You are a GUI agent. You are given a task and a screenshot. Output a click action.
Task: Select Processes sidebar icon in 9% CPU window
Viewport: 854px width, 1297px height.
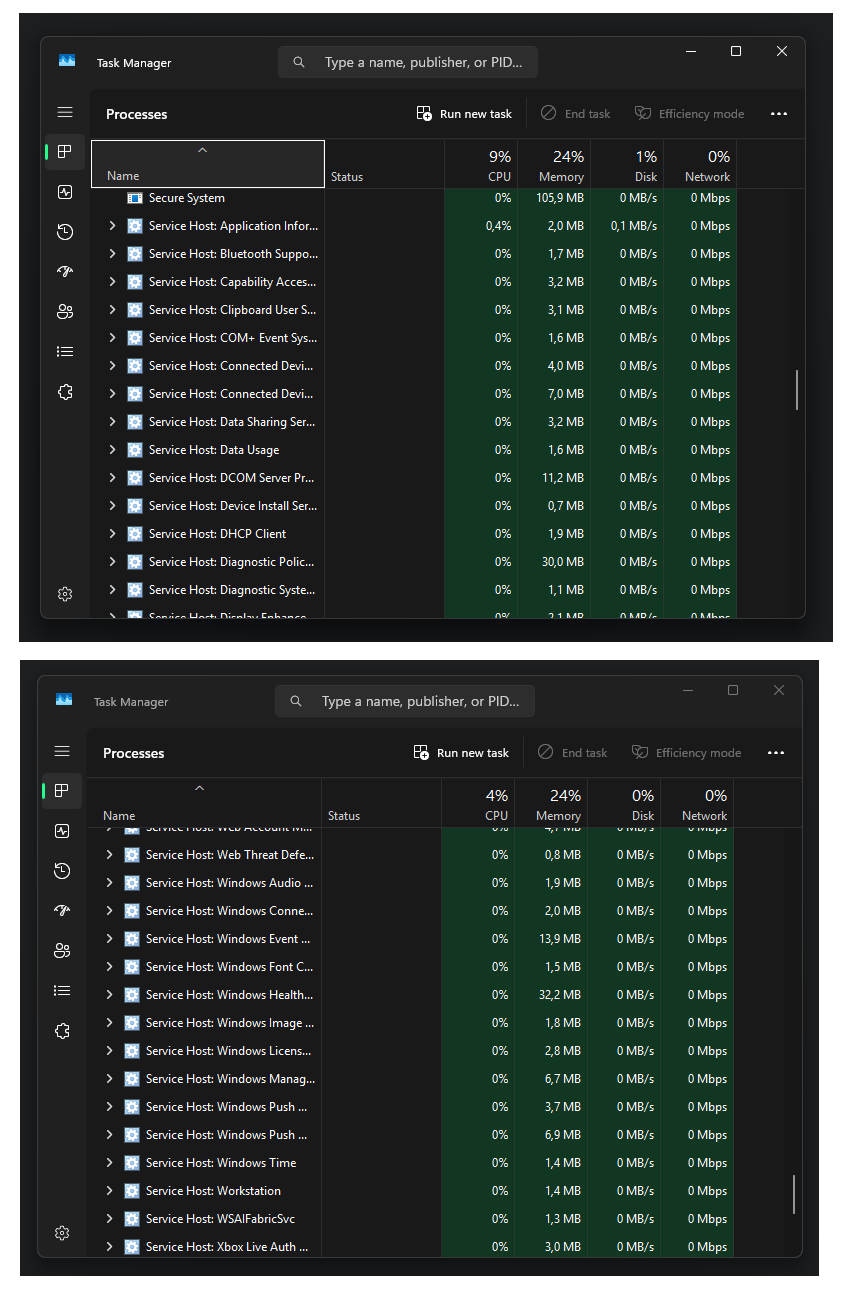pos(65,152)
